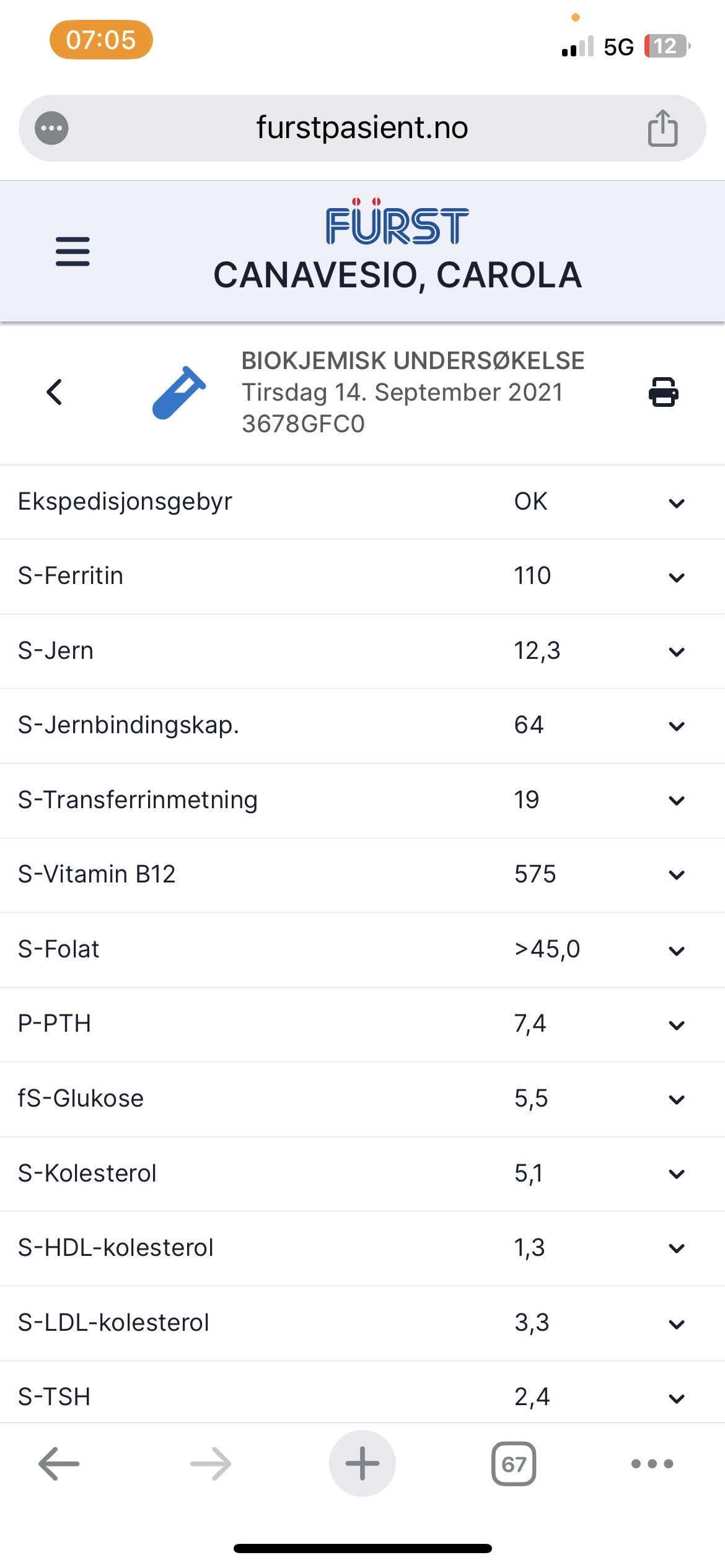Image resolution: width=725 pixels, height=1568 pixels.
Task: Expand the S-TSH result row
Action: pyautogui.click(x=677, y=1398)
